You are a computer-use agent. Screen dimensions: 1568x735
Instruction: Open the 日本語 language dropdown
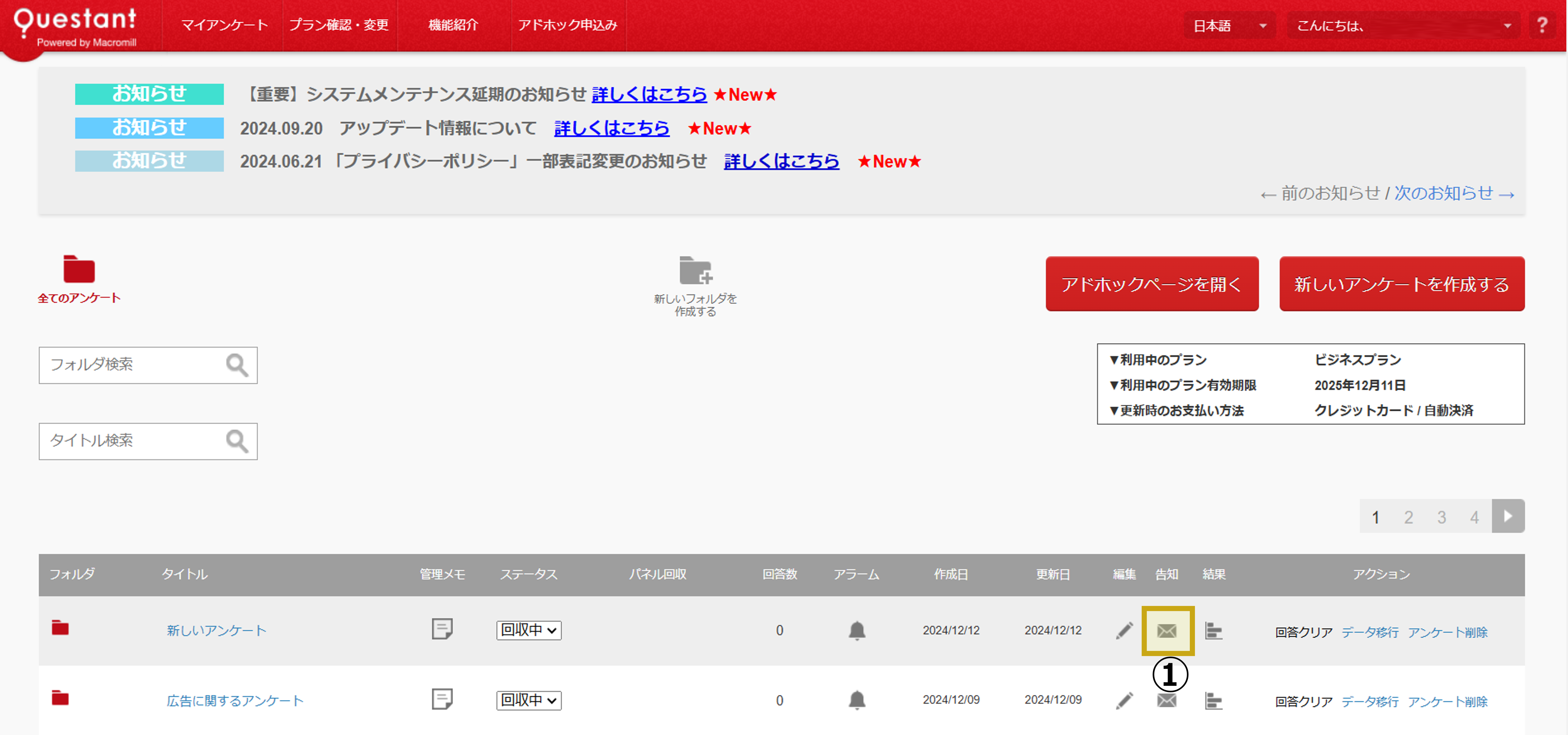pyautogui.click(x=1230, y=26)
